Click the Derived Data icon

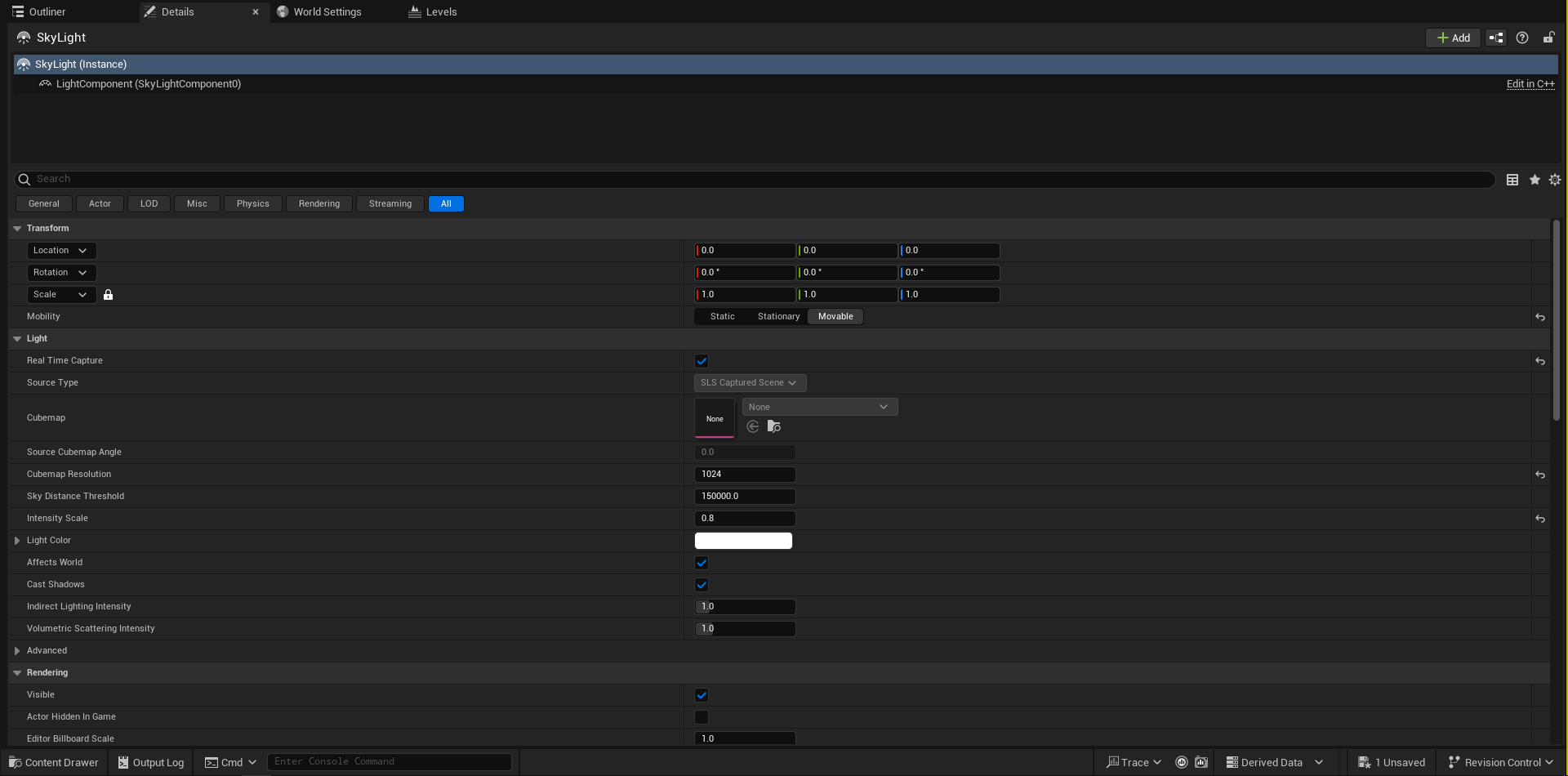[x=1232, y=762]
